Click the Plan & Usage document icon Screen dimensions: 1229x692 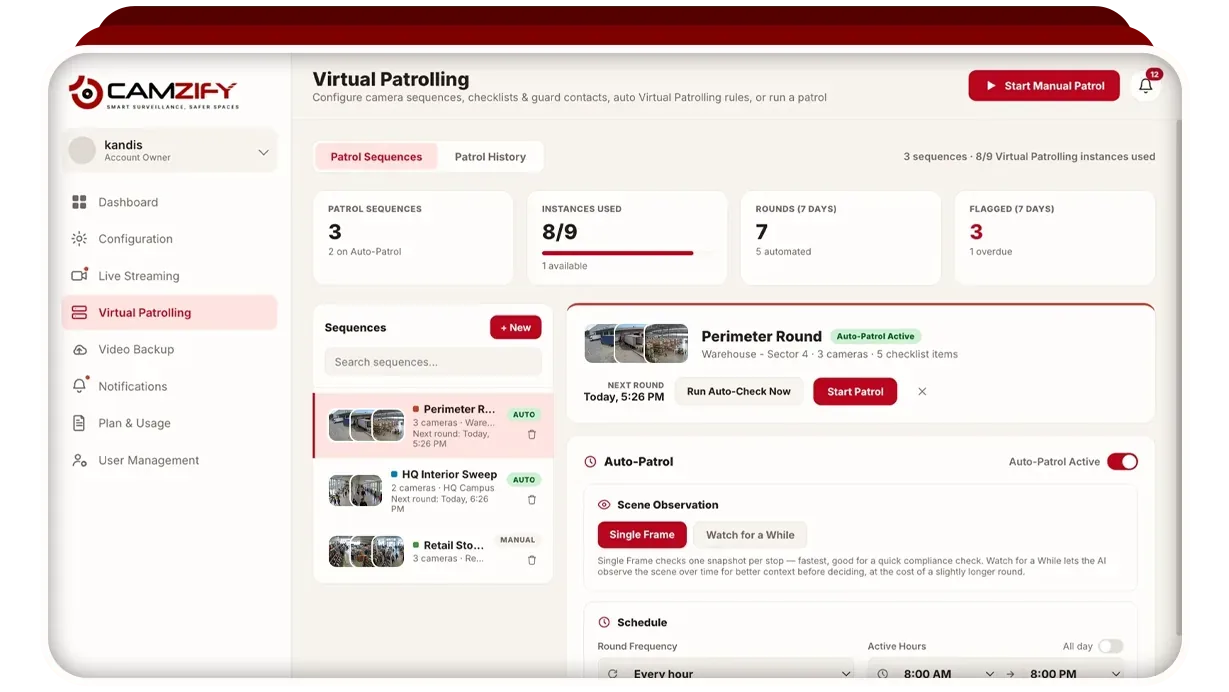[x=79, y=423]
